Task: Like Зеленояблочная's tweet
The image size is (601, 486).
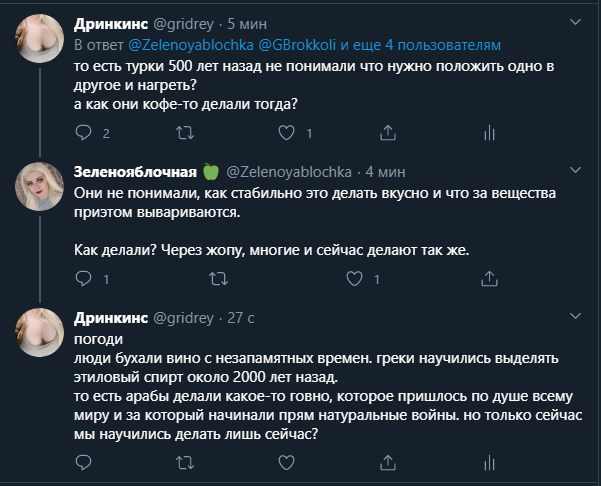Action: 287,280
